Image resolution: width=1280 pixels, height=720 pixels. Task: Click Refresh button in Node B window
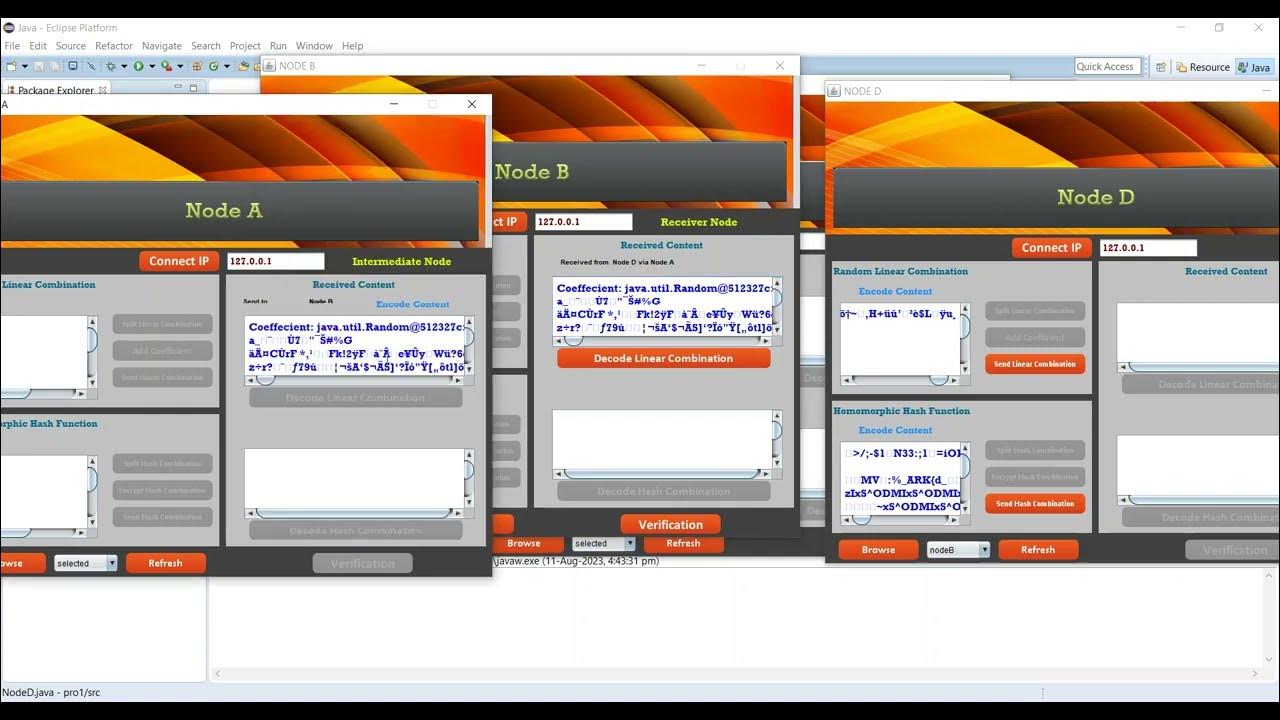pos(683,543)
